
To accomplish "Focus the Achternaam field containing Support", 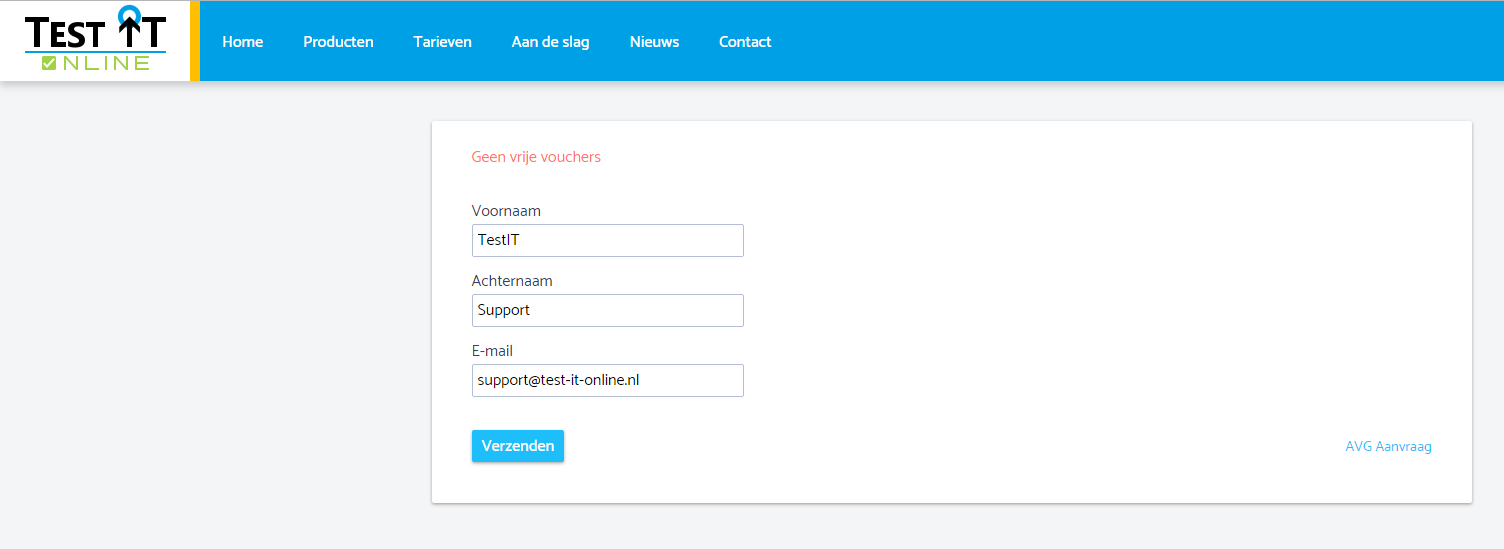I will tap(608, 310).
